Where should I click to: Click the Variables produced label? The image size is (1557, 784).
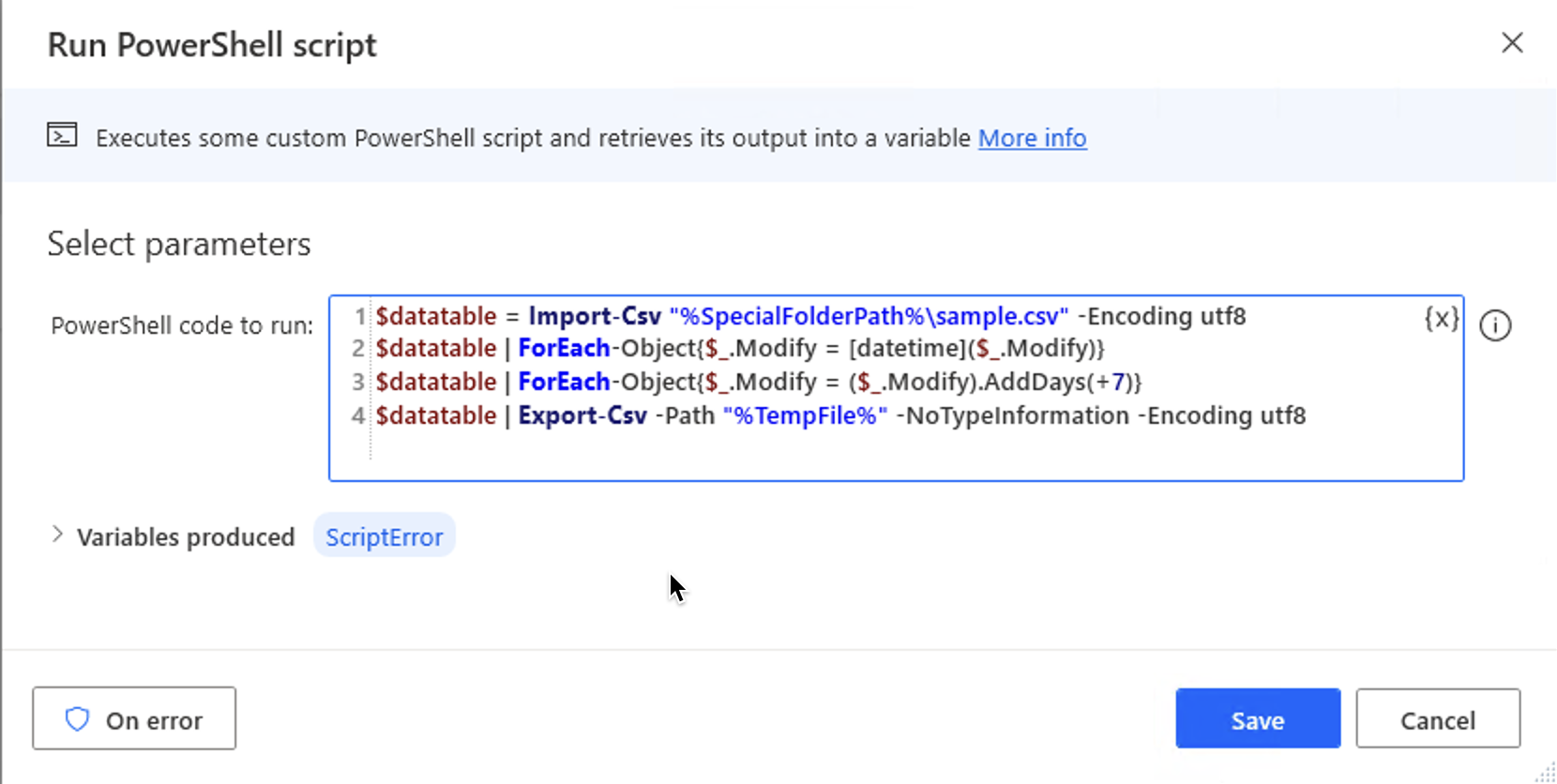186,536
